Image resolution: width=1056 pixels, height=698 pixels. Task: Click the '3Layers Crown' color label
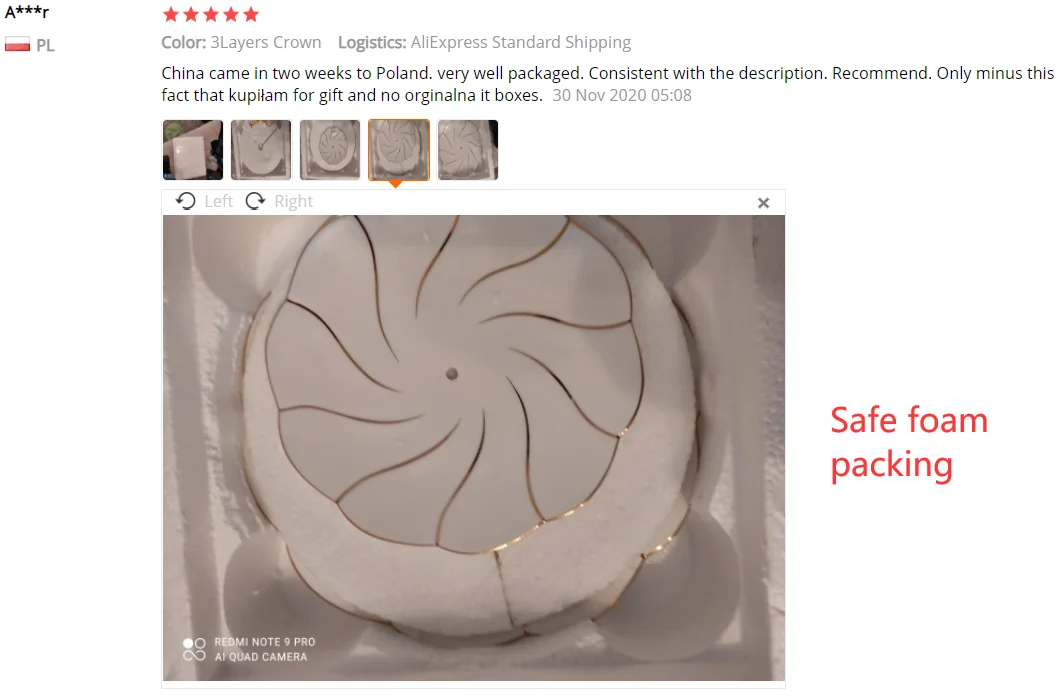266,42
